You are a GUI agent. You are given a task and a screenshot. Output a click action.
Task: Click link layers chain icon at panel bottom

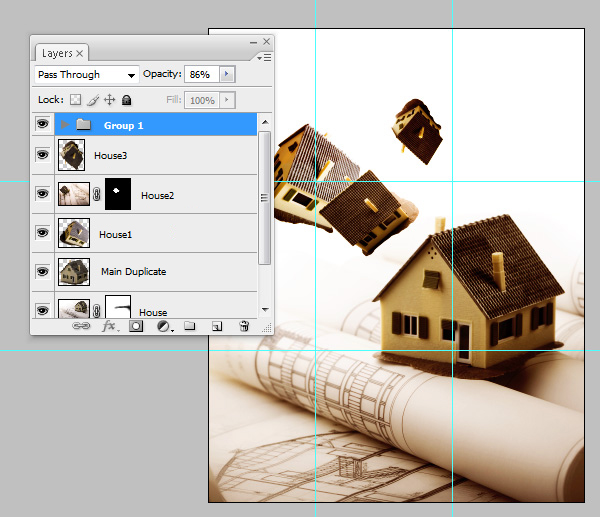pos(81,326)
